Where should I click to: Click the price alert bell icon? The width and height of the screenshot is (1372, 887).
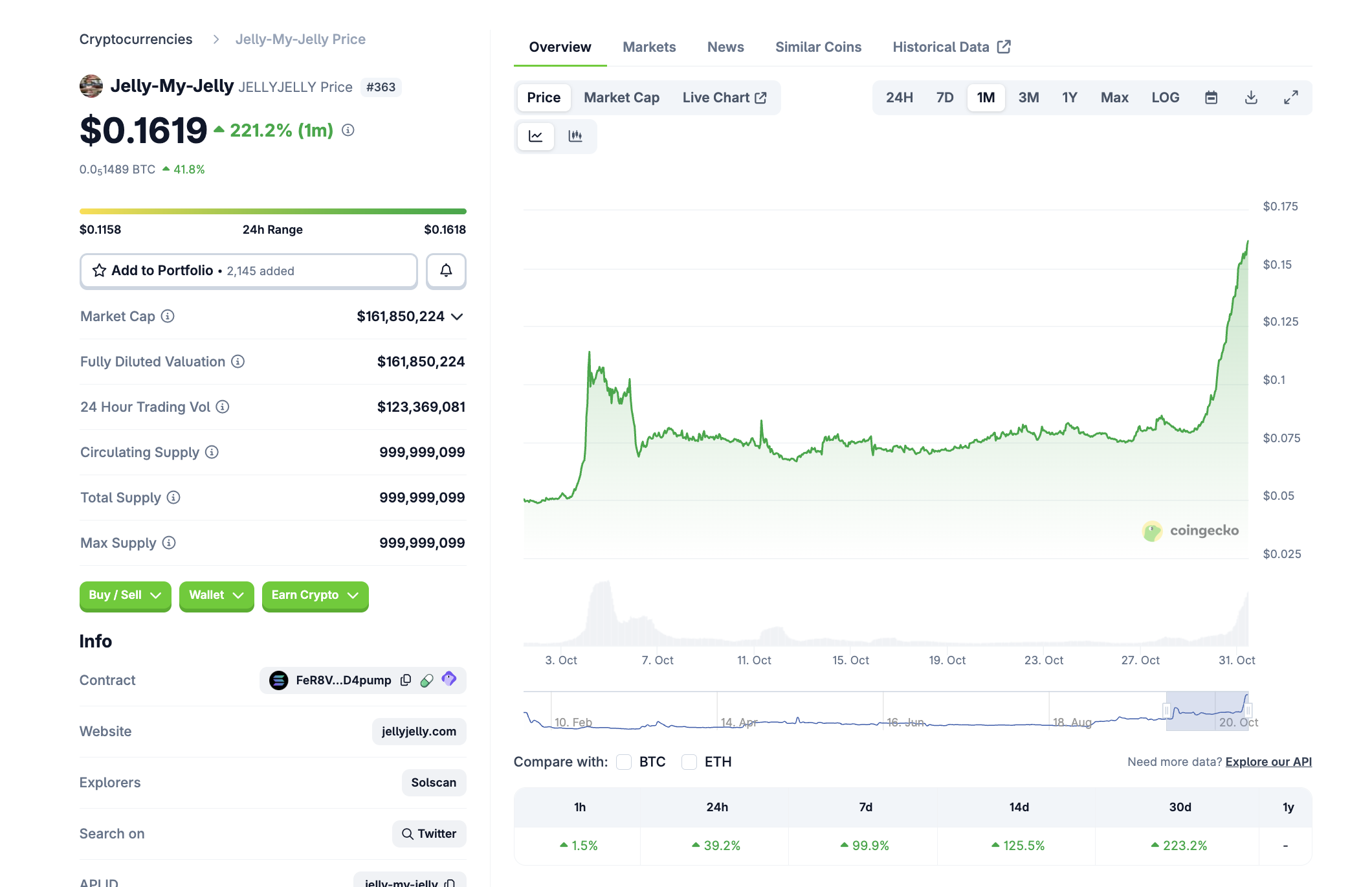coord(446,271)
